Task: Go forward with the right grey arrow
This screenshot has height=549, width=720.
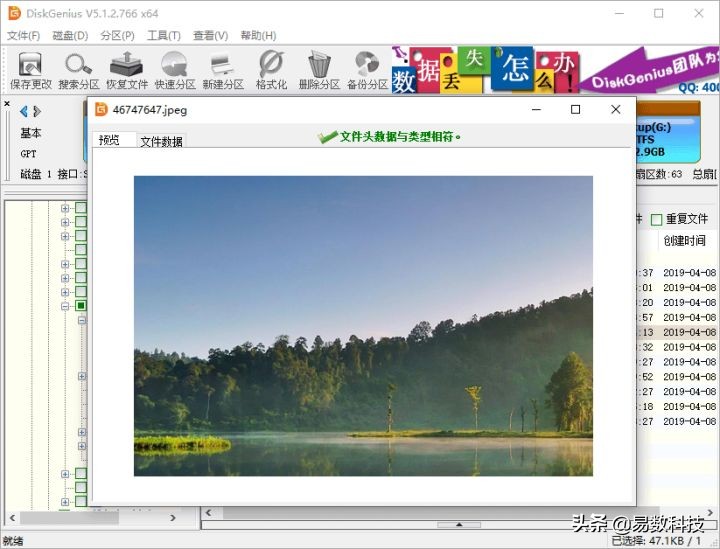Action: tap(37, 111)
